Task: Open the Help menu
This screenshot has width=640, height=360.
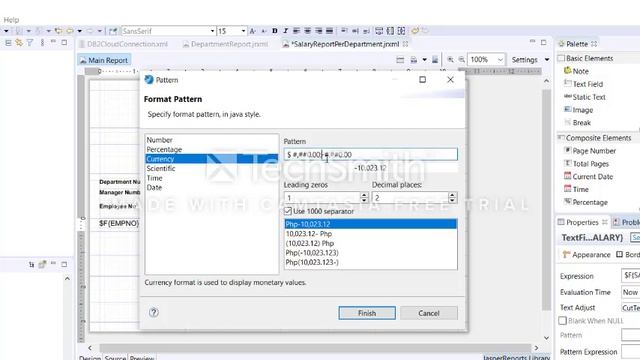Action: [x=11, y=20]
